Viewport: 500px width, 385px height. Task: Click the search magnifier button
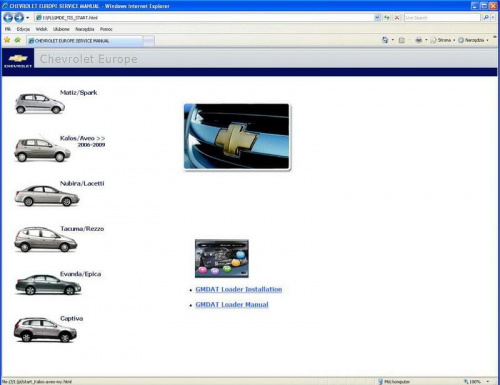click(x=486, y=17)
